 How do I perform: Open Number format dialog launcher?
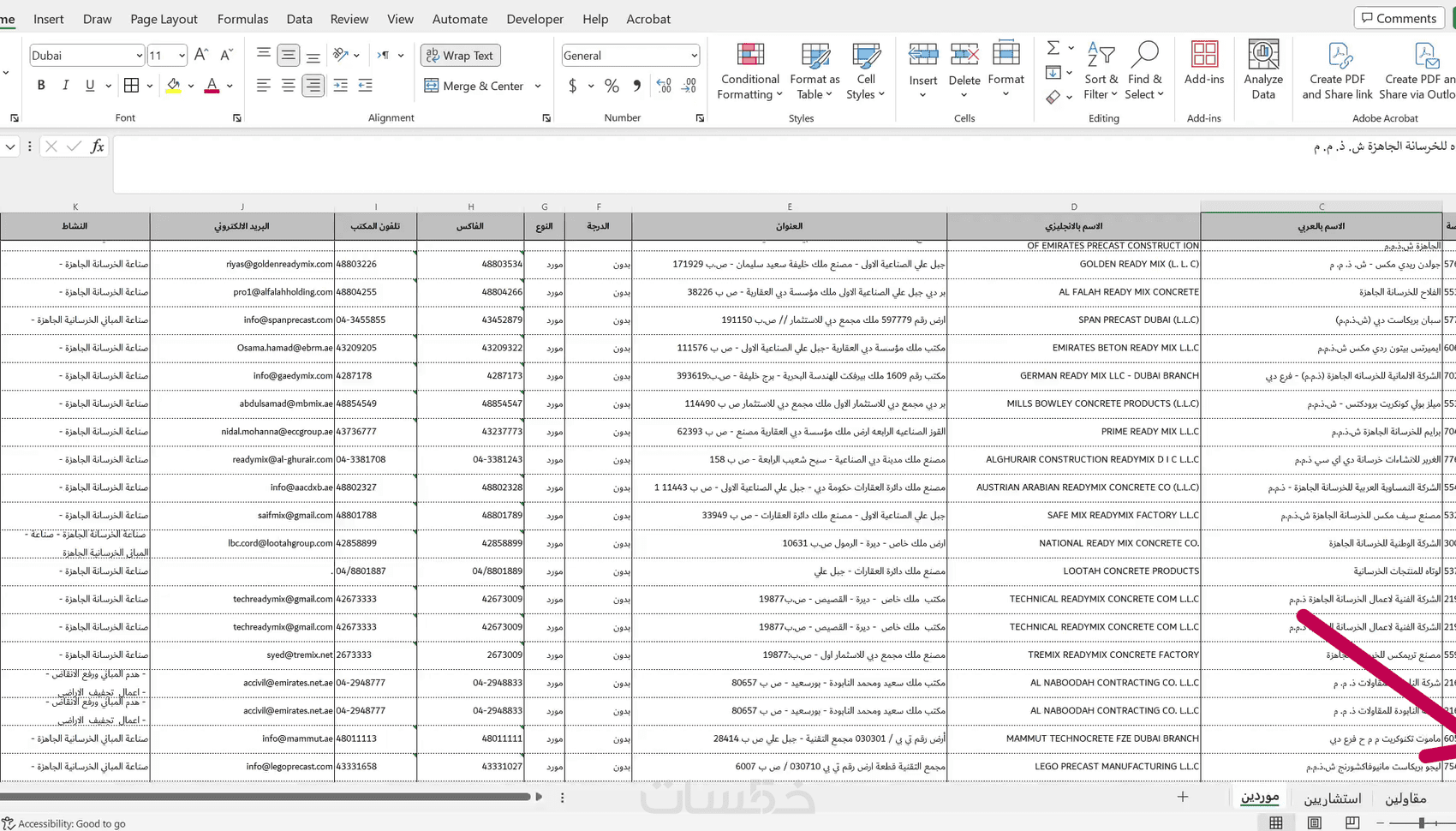[700, 118]
